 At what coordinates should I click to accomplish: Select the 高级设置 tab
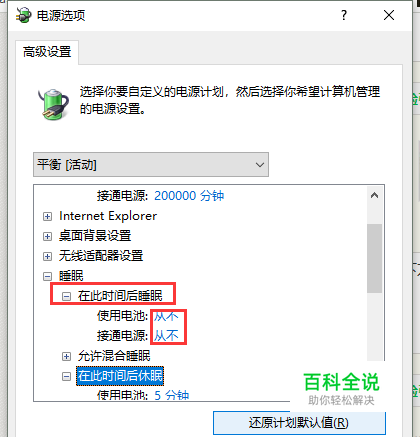47,52
